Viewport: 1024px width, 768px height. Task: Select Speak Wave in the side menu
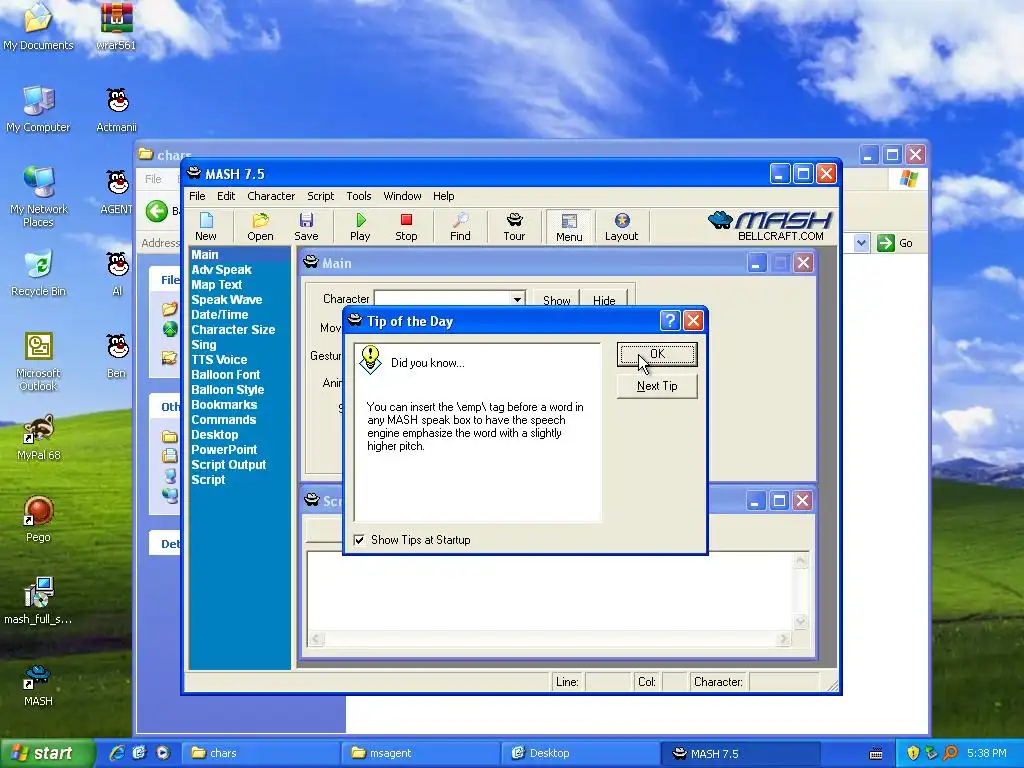point(227,300)
